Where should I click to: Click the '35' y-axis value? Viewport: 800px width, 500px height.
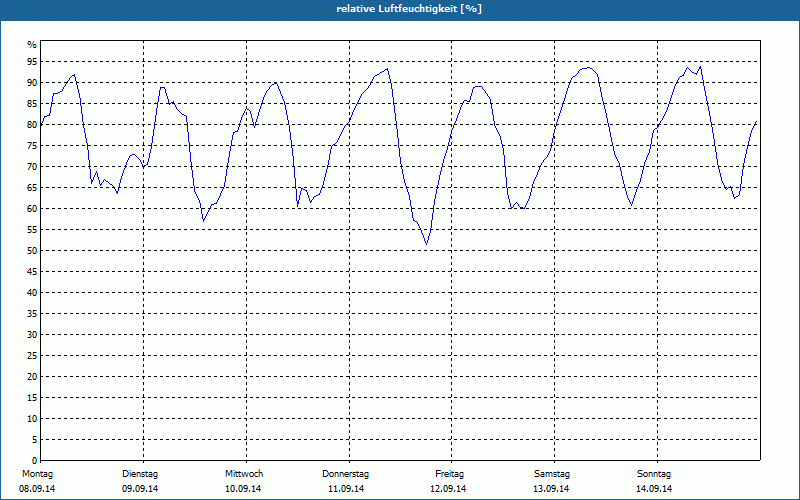(x=32, y=314)
